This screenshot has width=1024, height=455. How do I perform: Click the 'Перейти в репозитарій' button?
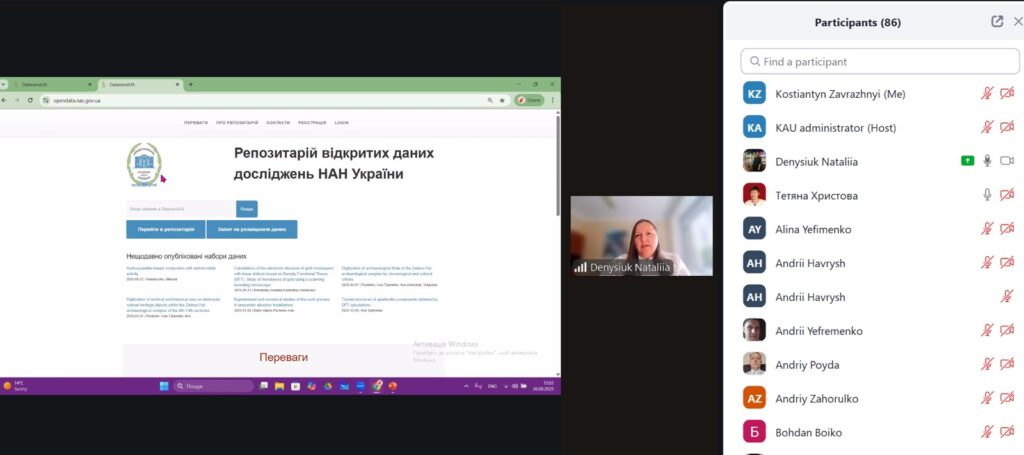click(165, 229)
